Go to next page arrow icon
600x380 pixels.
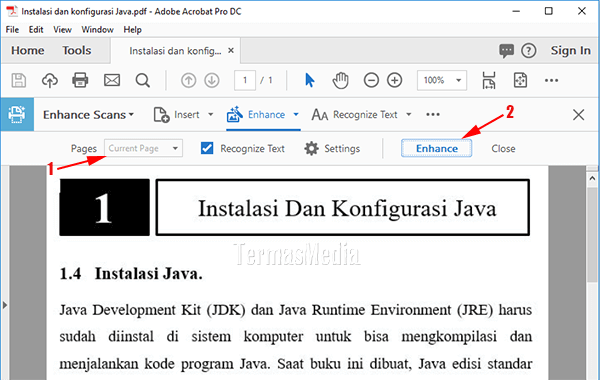[212, 80]
